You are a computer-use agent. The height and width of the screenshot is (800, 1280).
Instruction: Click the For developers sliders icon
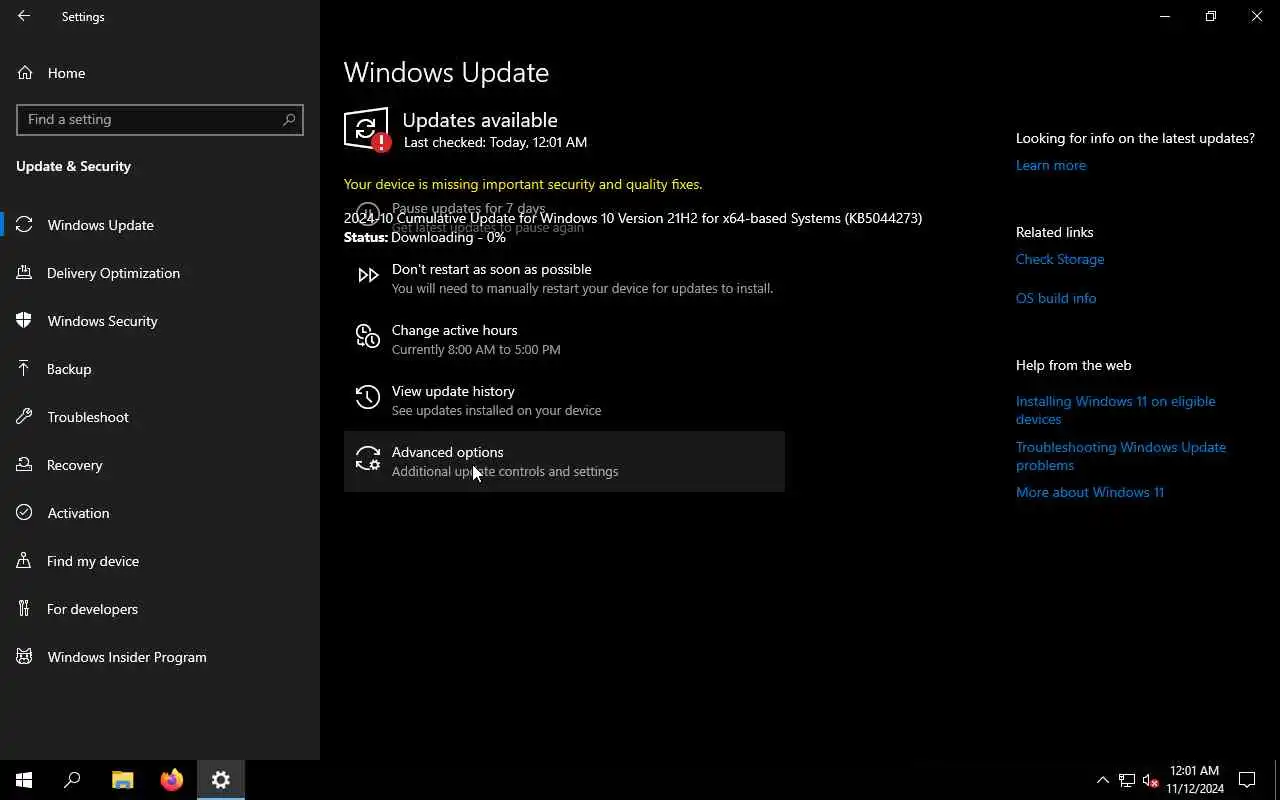pyautogui.click(x=25, y=609)
